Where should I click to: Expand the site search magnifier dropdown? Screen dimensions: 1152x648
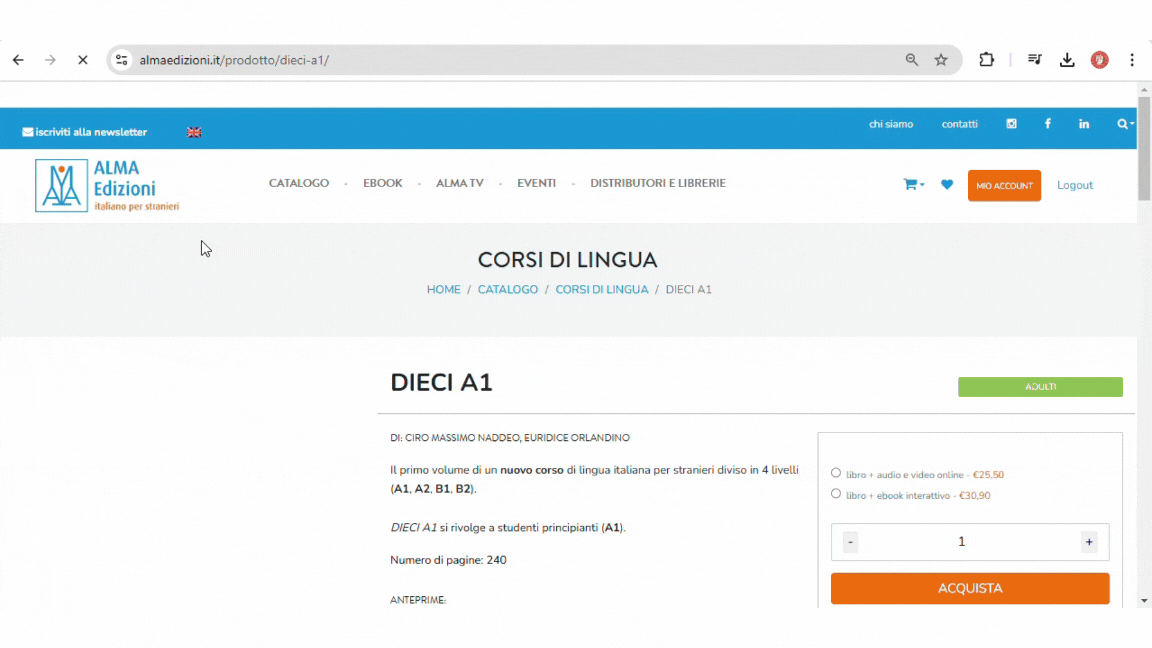[x=1125, y=124]
